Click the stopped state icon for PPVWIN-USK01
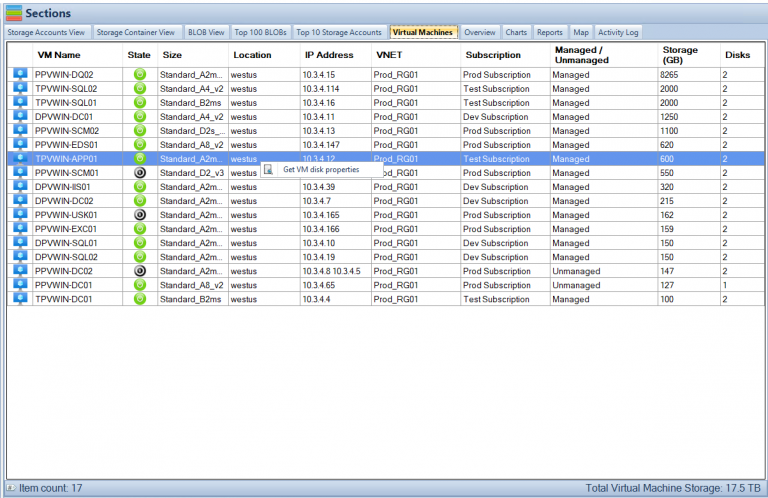The height and width of the screenshot is (498, 768). [140, 215]
